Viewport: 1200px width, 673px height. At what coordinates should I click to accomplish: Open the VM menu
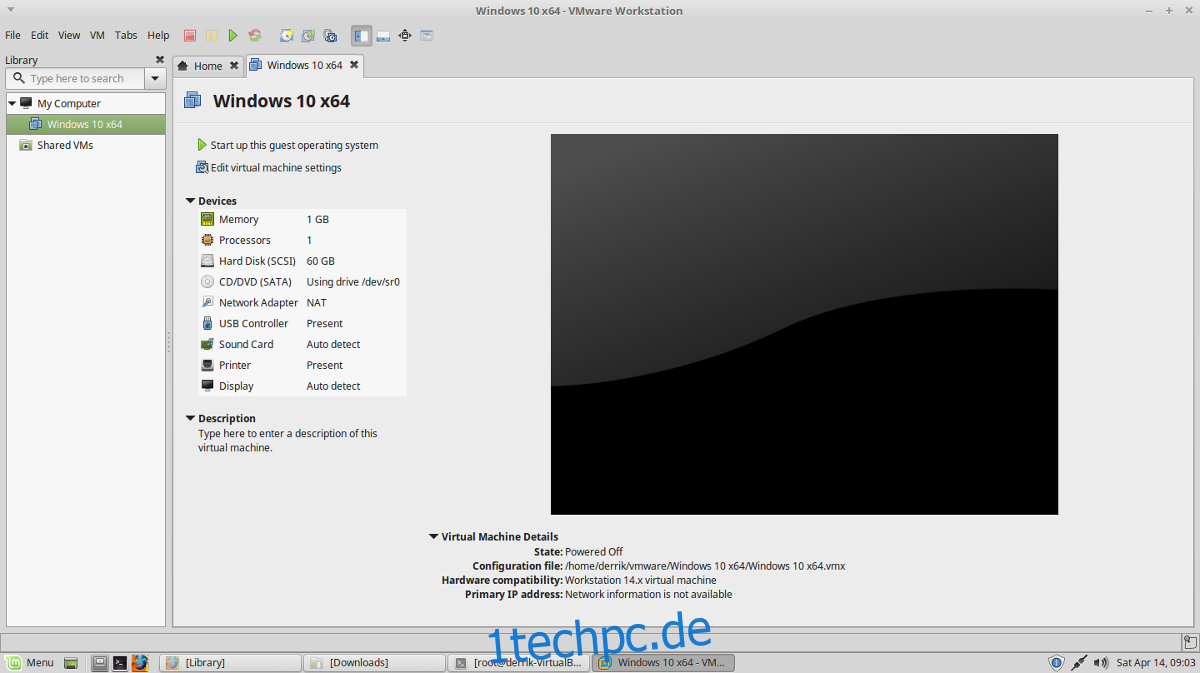[97, 35]
